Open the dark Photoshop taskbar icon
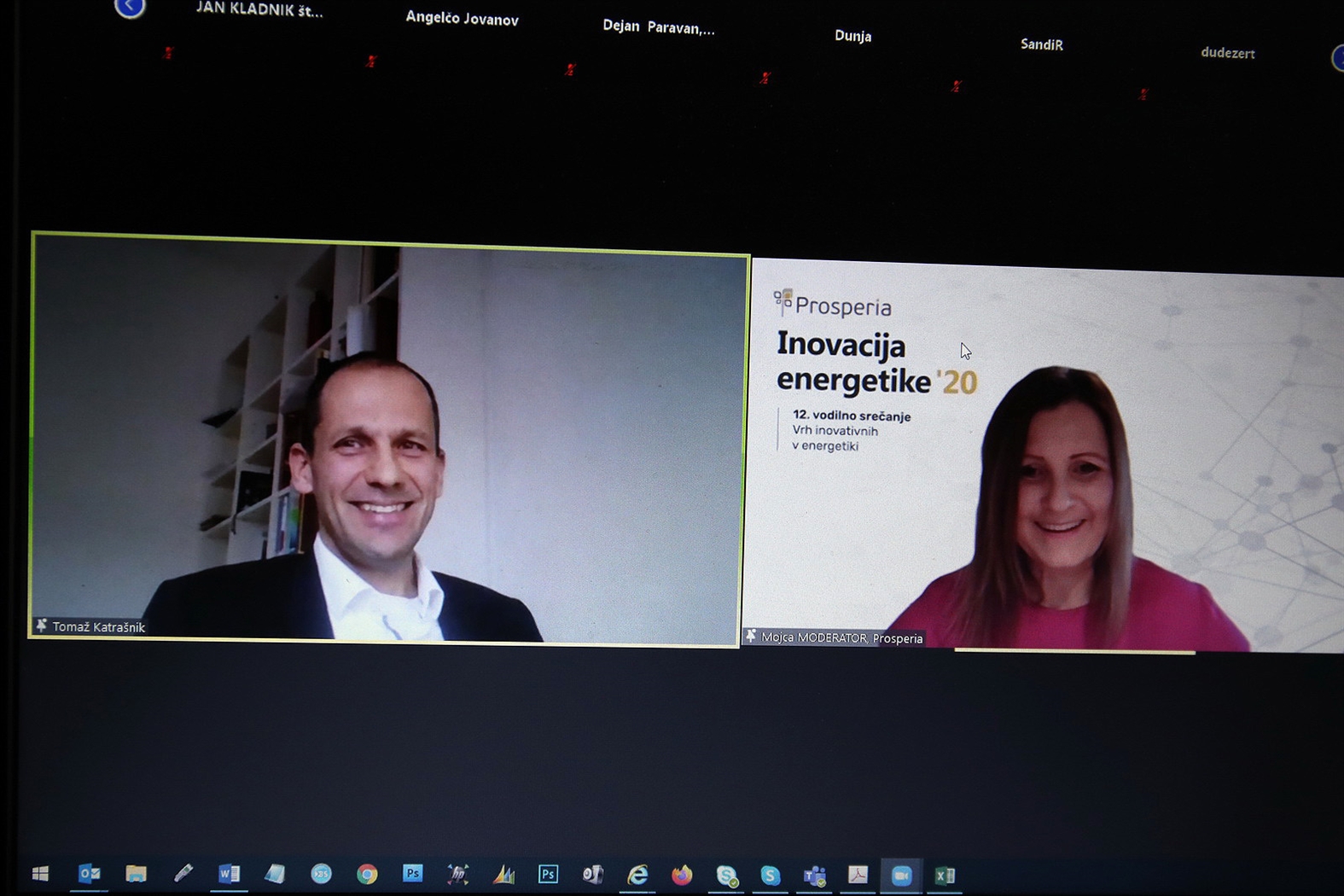The width and height of the screenshot is (1344, 896). [x=548, y=874]
